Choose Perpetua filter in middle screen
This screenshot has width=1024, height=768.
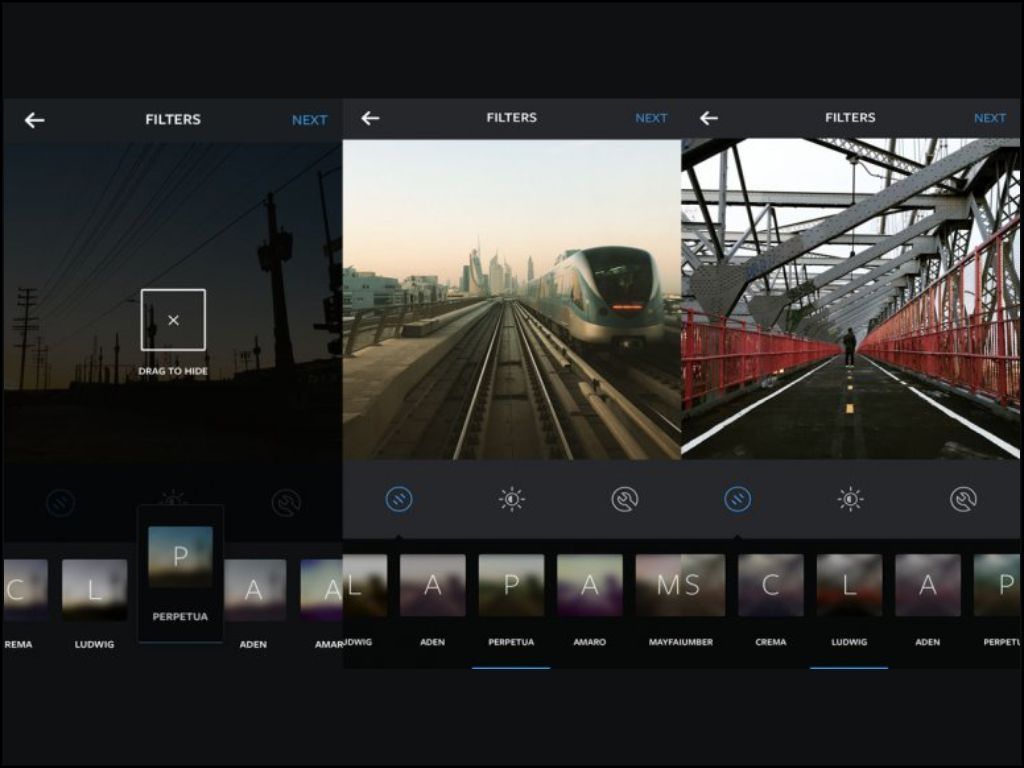tap(511, 585)
